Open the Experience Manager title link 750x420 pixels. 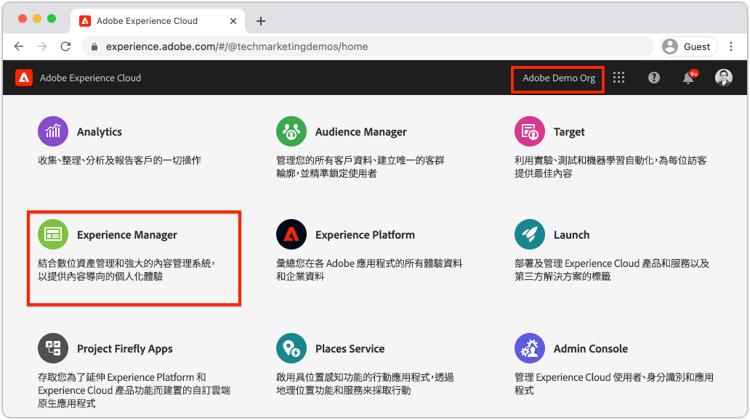[x=127, y=235]
